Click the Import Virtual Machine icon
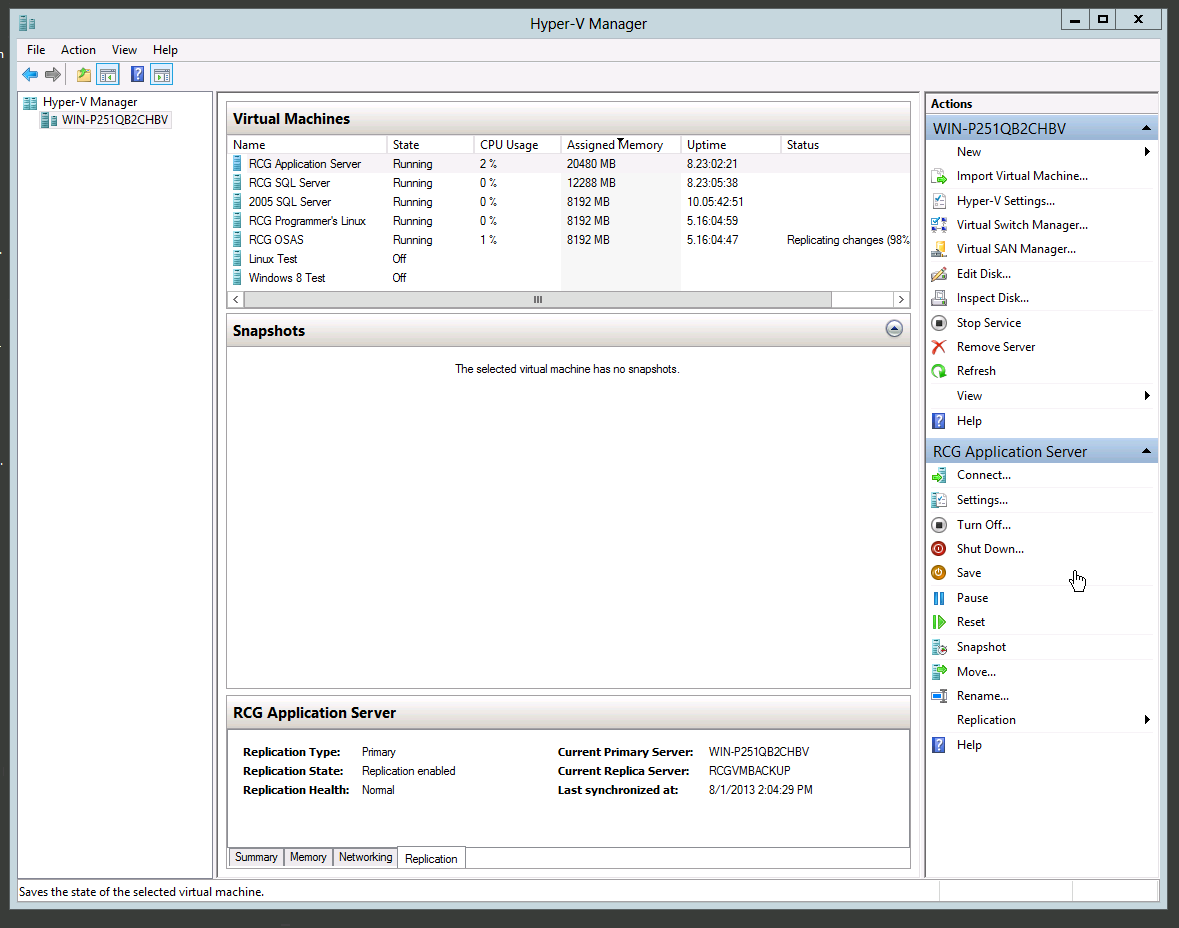 [x=939, y=177]
